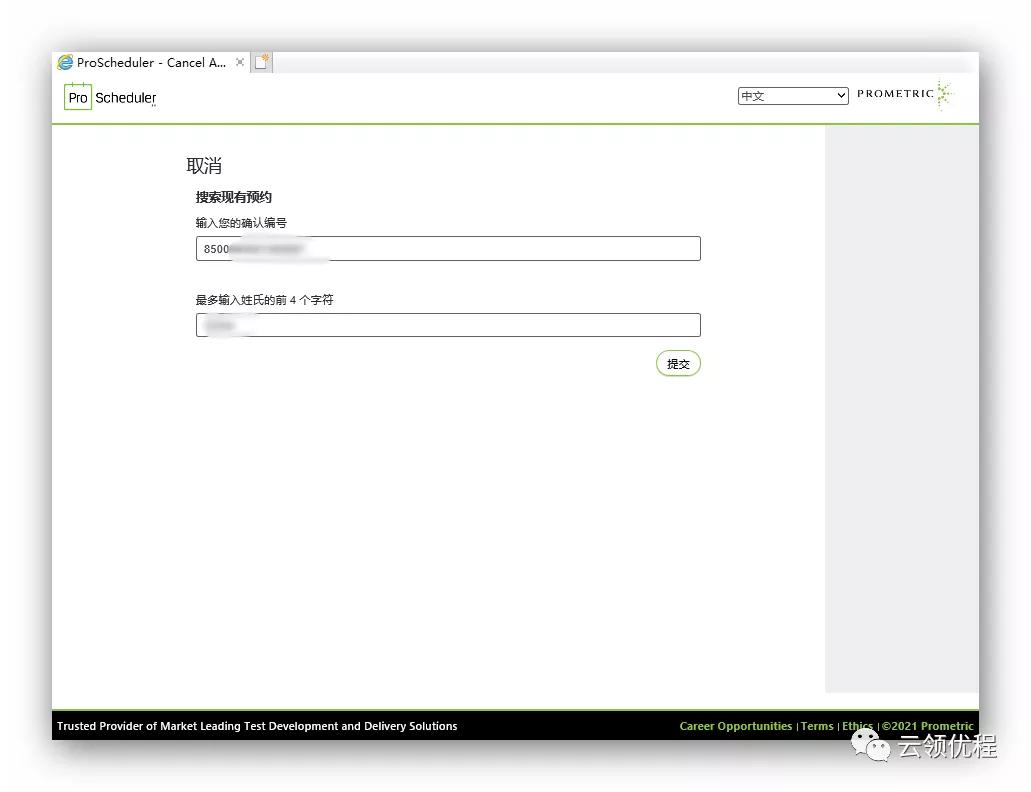Close the ProScheduler browser tab

tap(240, 62)
